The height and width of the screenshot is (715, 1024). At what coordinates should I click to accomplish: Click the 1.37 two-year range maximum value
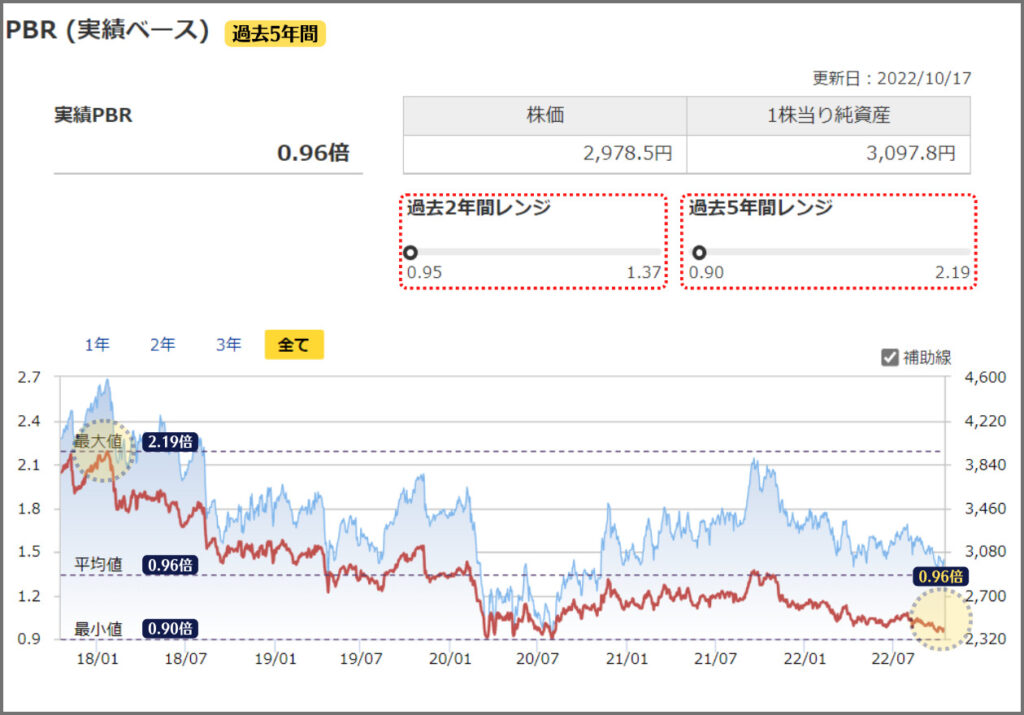click(644, 272)
